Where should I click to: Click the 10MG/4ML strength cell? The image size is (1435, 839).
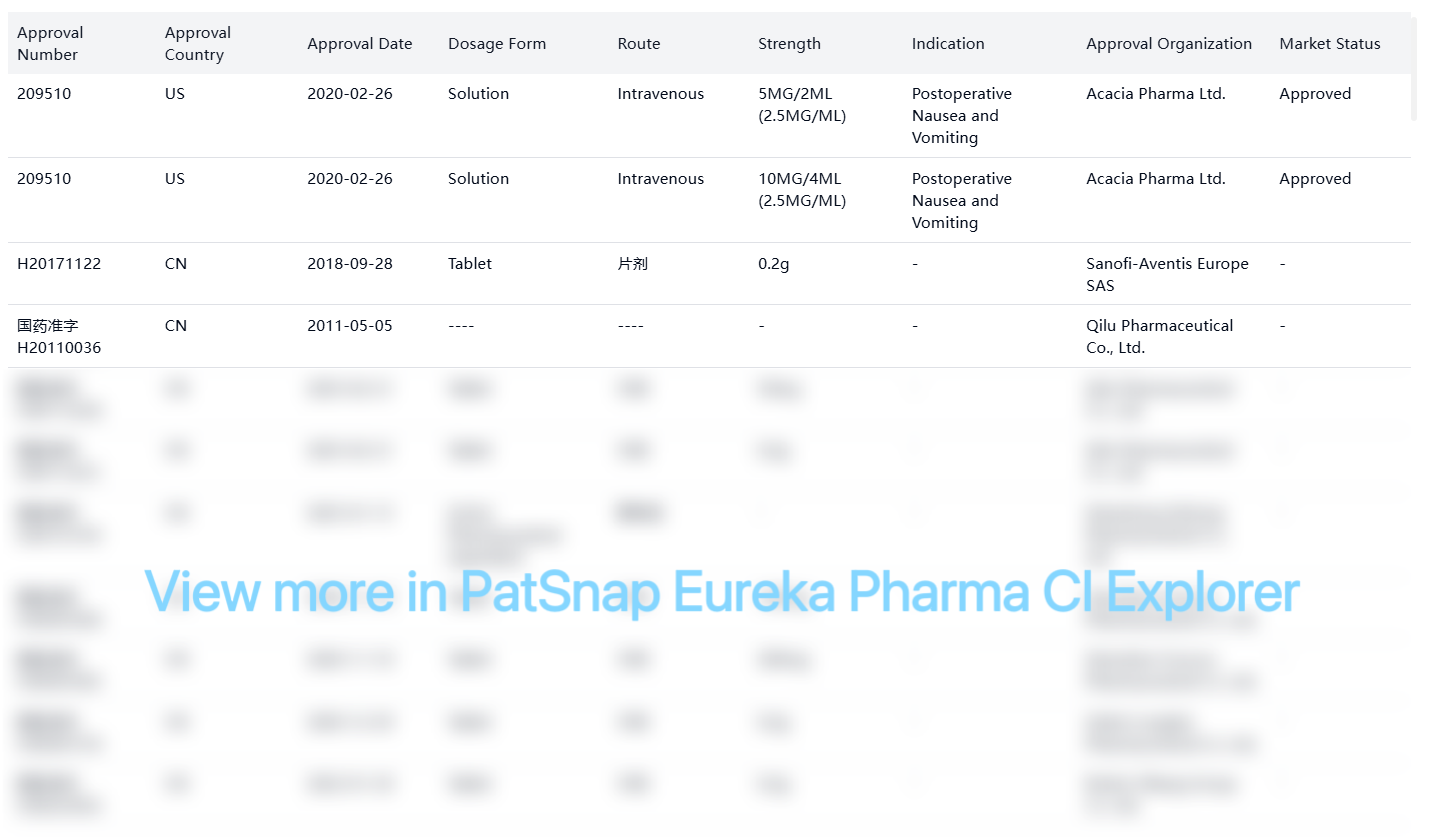pos(802,190)
